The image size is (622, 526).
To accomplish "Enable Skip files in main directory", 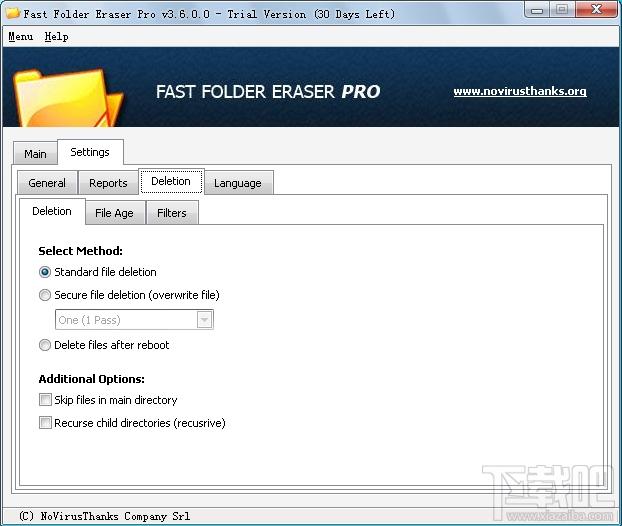I will 45,400.
